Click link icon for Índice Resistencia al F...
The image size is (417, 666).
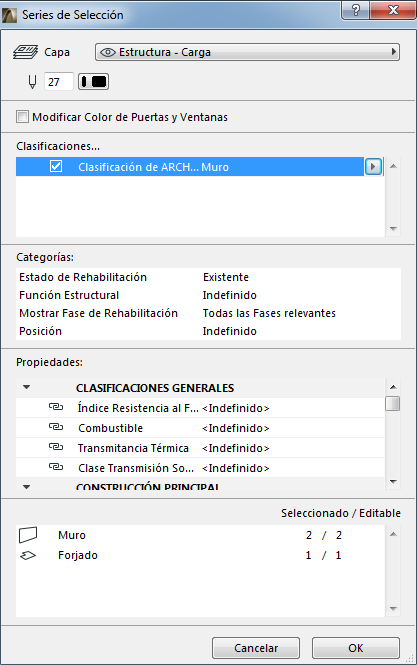(56, 407)
